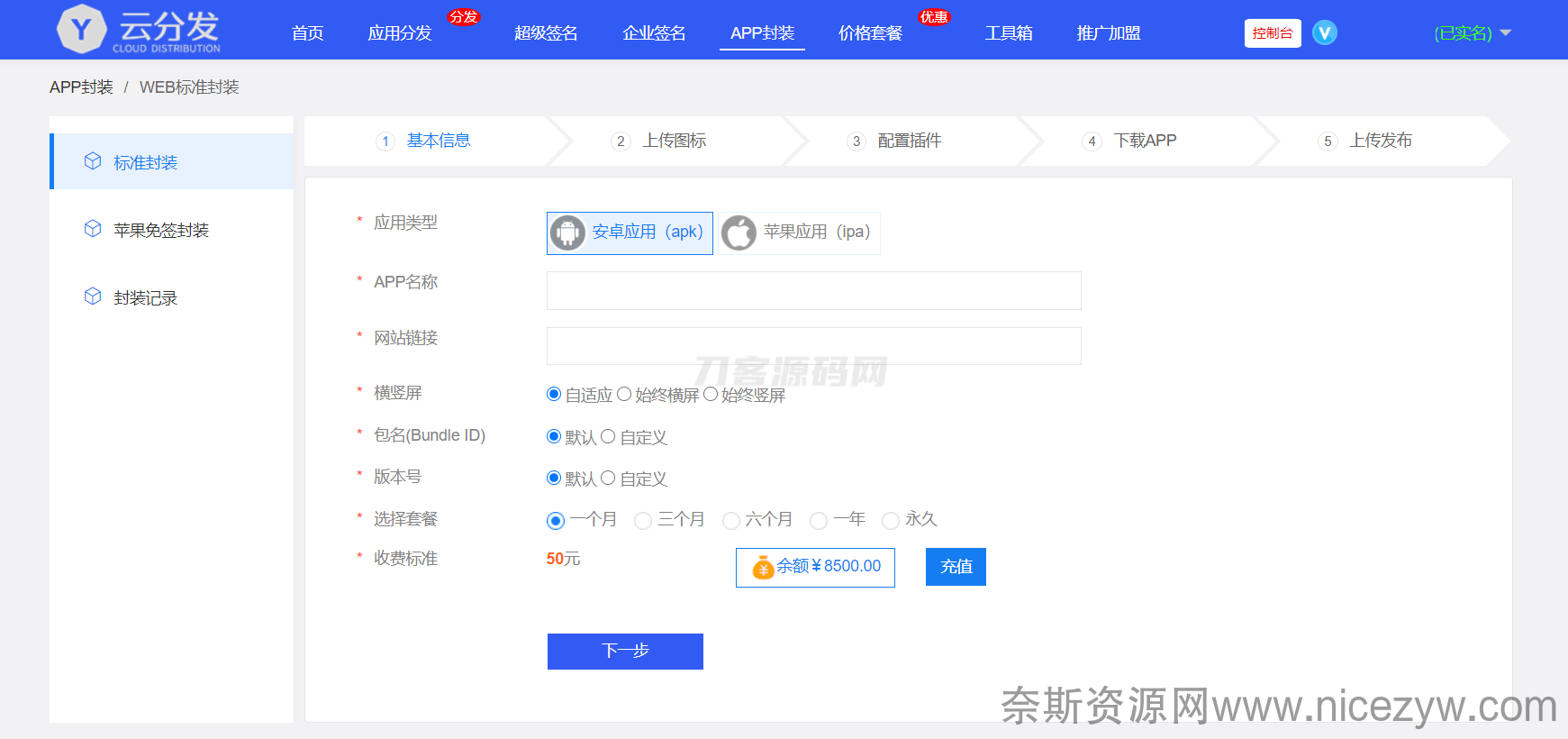Open 工具箱 in top navigation
The height and width of the screenshot is (739, 1568).
pos(1009,33)
